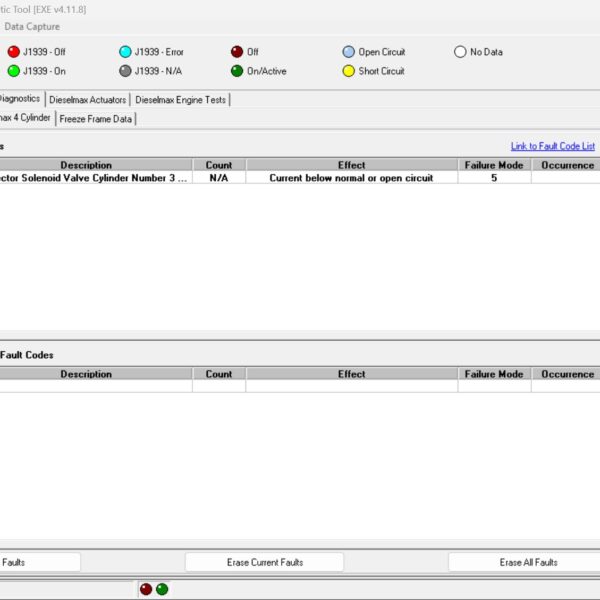600x600 pixels.
Task: Click the gray J1939 - N/A indicator
Action: pos(125,71)
